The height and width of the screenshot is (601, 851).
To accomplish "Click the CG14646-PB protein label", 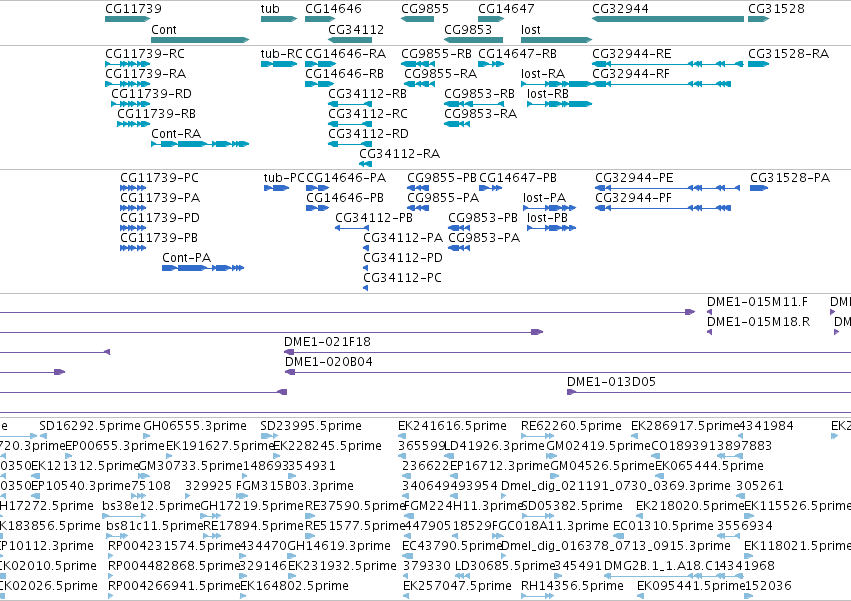I will (345, 198).
